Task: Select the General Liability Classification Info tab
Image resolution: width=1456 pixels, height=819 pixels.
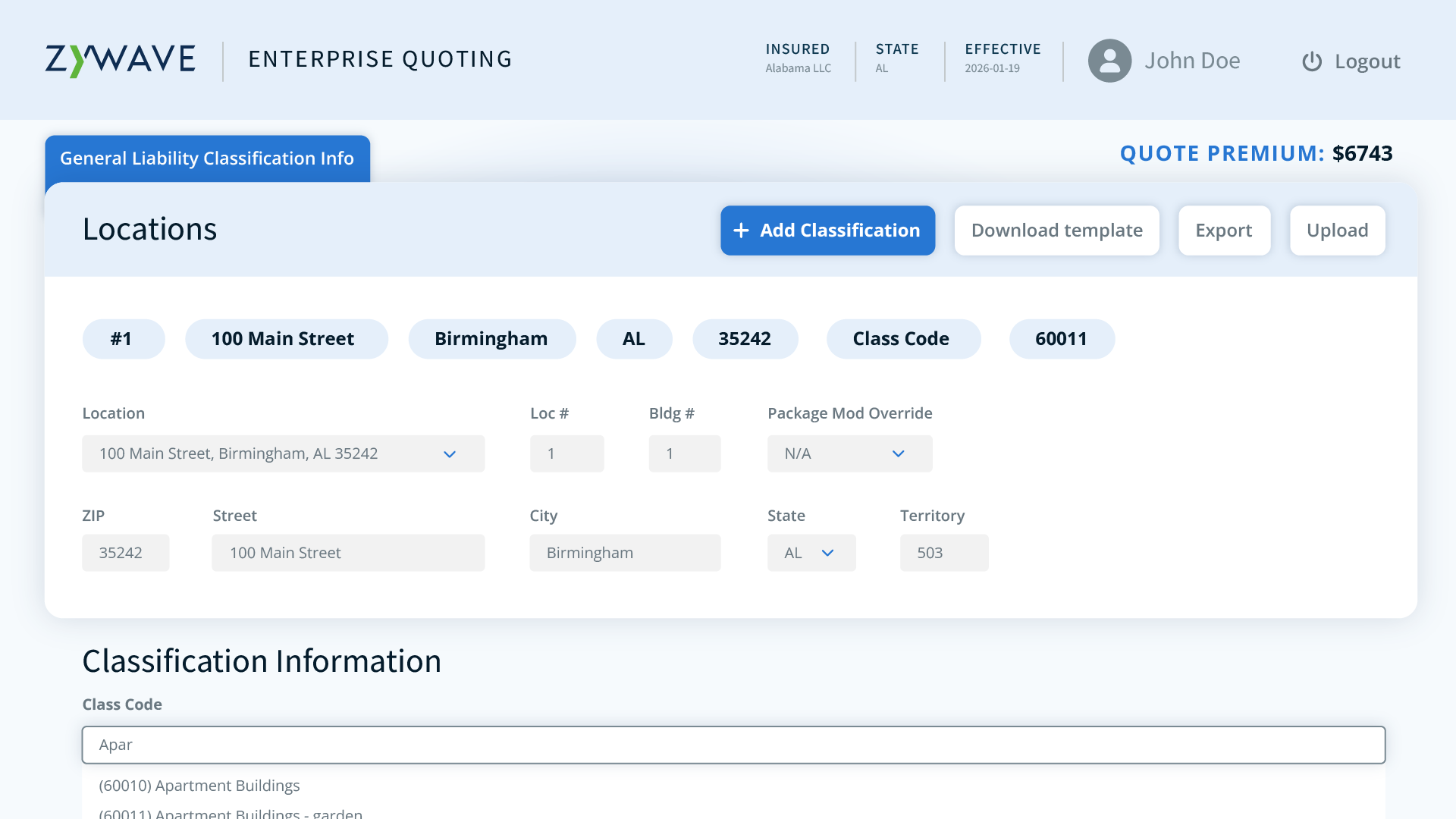Action: tap(206, 158)
